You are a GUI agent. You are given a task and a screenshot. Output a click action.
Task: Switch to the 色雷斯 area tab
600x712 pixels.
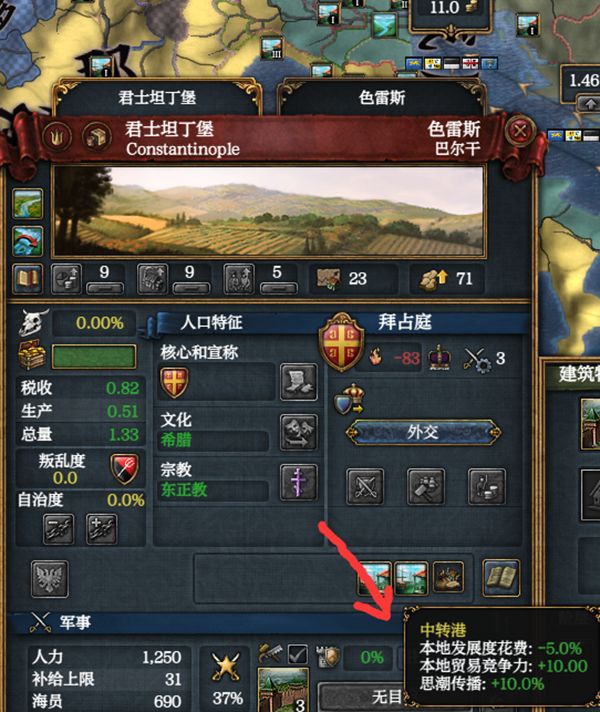click(x=382, y=97)
